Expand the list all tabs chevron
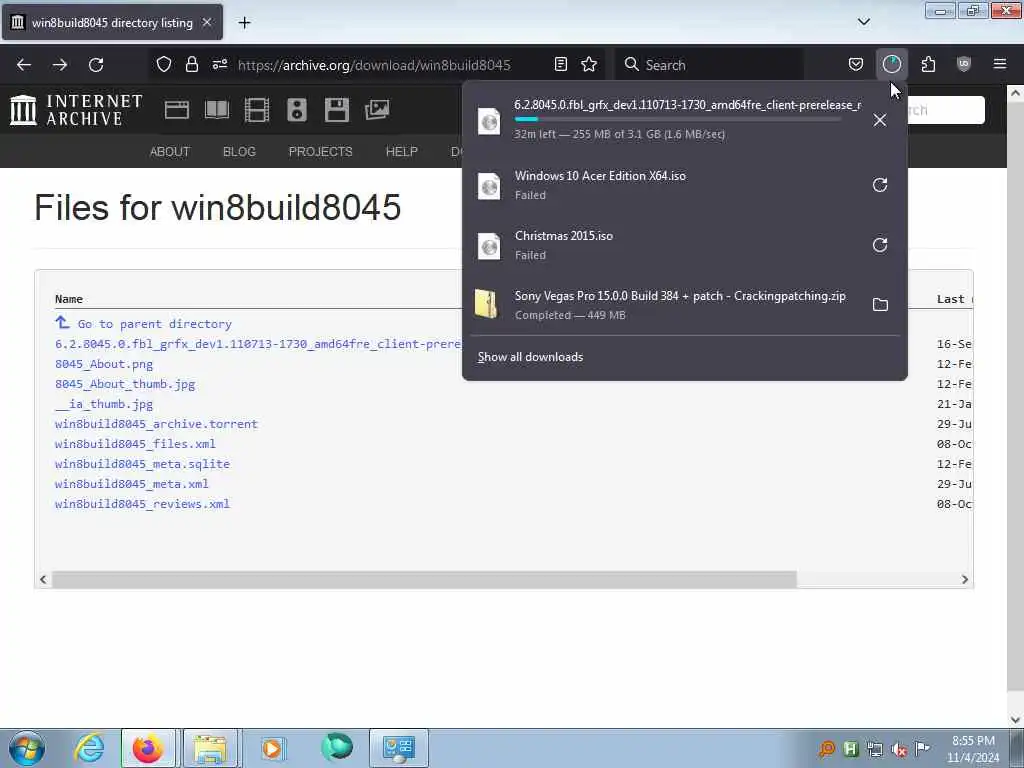The image size is (1024, 768). tap(863, 22)
